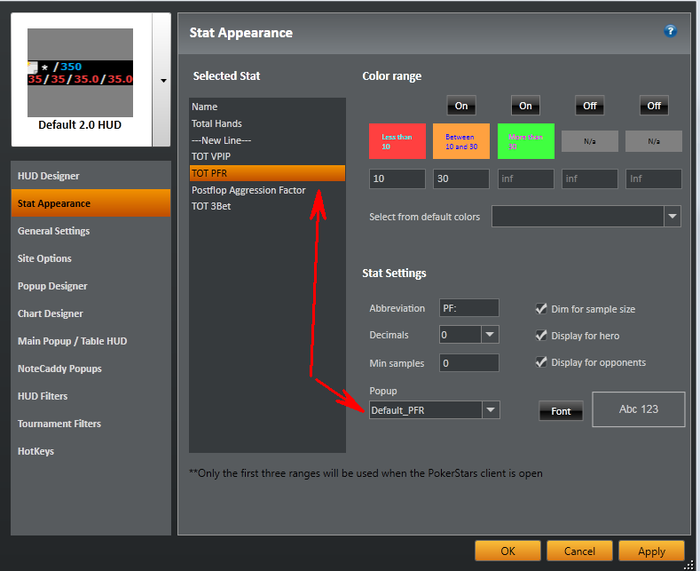Go to General Settings
The image size is (700, 571).
(91, 231)
